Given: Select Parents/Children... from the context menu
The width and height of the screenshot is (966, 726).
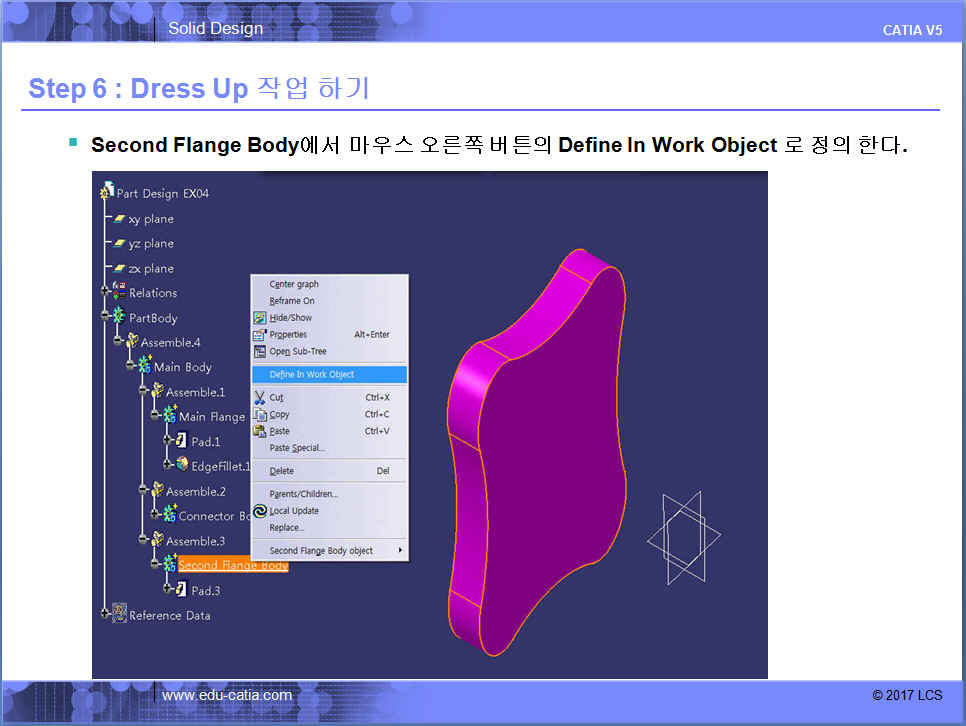Looking at the screenshot, I should [x=303, y=494].
